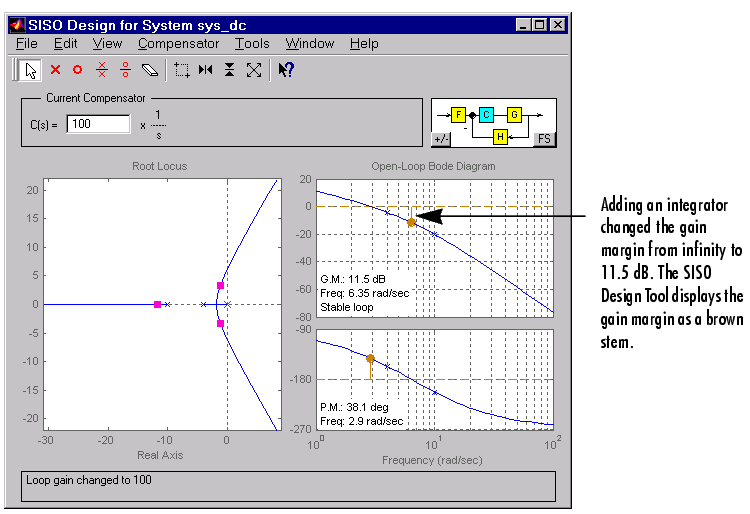Activate the vertical zoom tool
The height and width of the screenshot is (514, 750).
point(230,70)
